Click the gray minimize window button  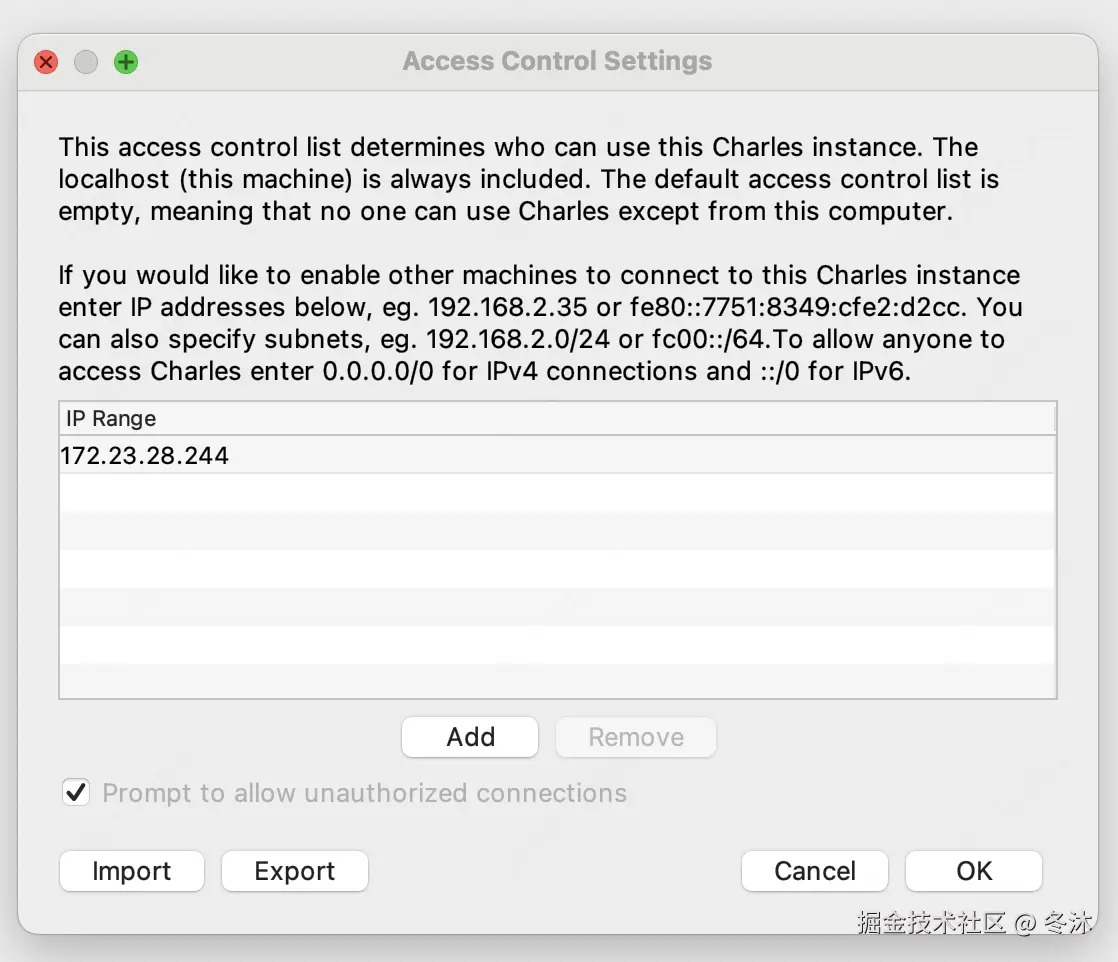86,62
